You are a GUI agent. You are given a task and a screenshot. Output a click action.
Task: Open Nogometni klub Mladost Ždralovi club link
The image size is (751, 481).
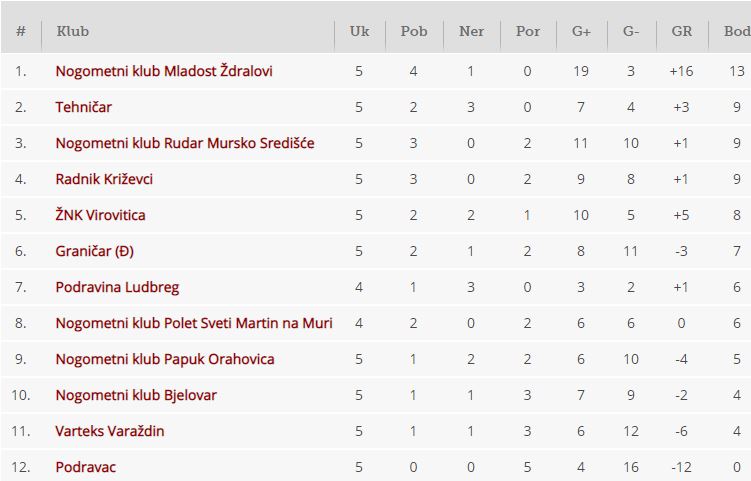tap(164, 71)
